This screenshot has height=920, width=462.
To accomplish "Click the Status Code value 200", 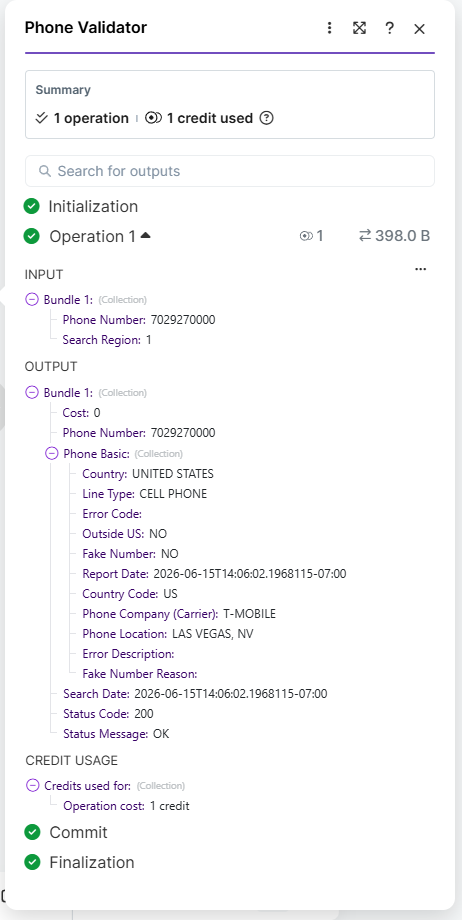I will 143,713.
